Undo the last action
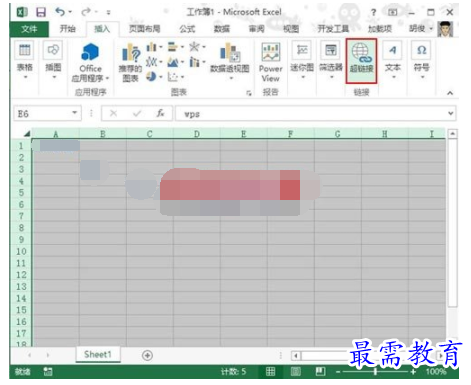Viewport: 471px width, 385px height. (x=60, y=12)
